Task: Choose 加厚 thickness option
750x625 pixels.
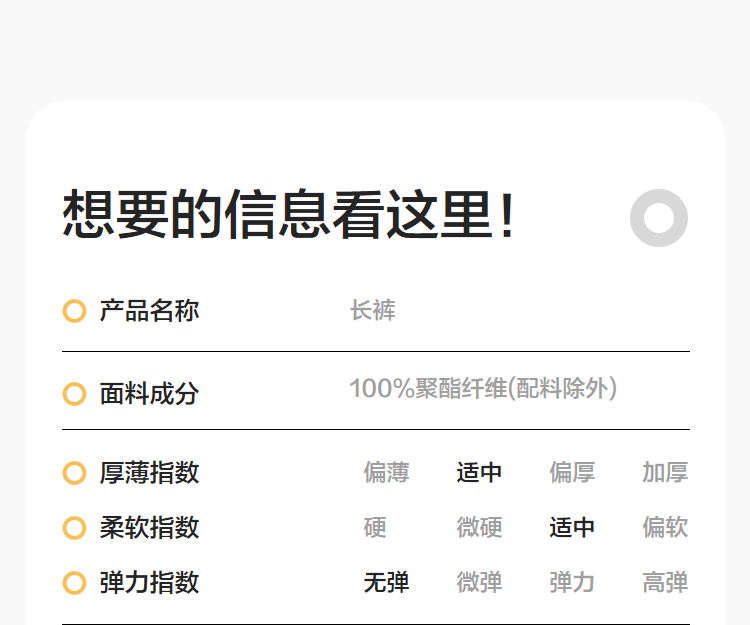Action: tap(665, 473)
